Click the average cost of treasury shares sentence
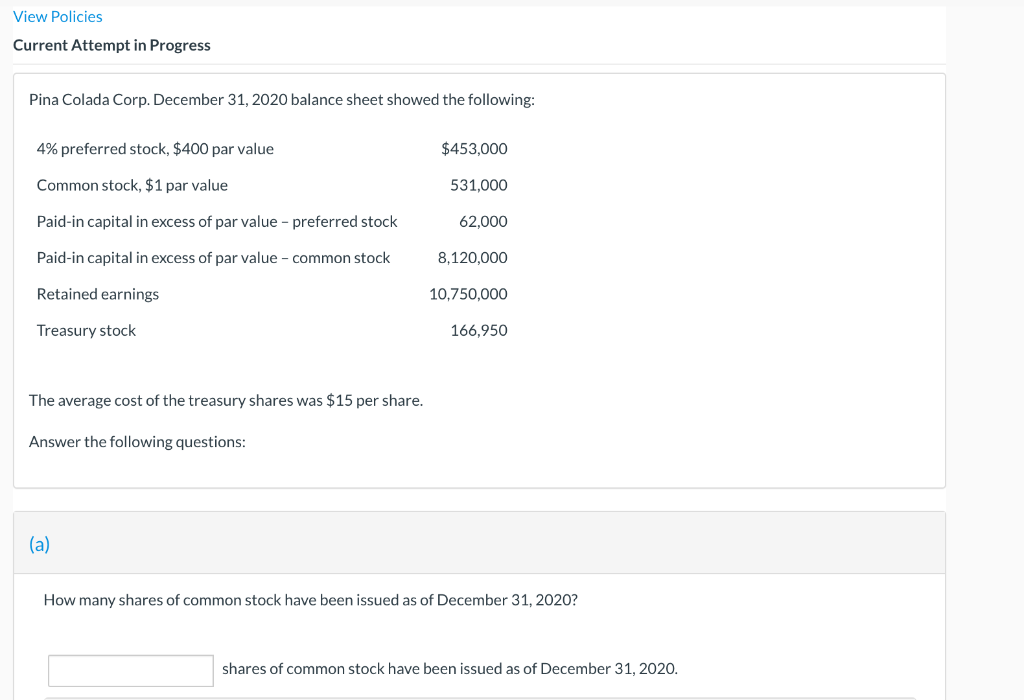1024x700 pixels. pyautogui.click(x=225, y=400)
